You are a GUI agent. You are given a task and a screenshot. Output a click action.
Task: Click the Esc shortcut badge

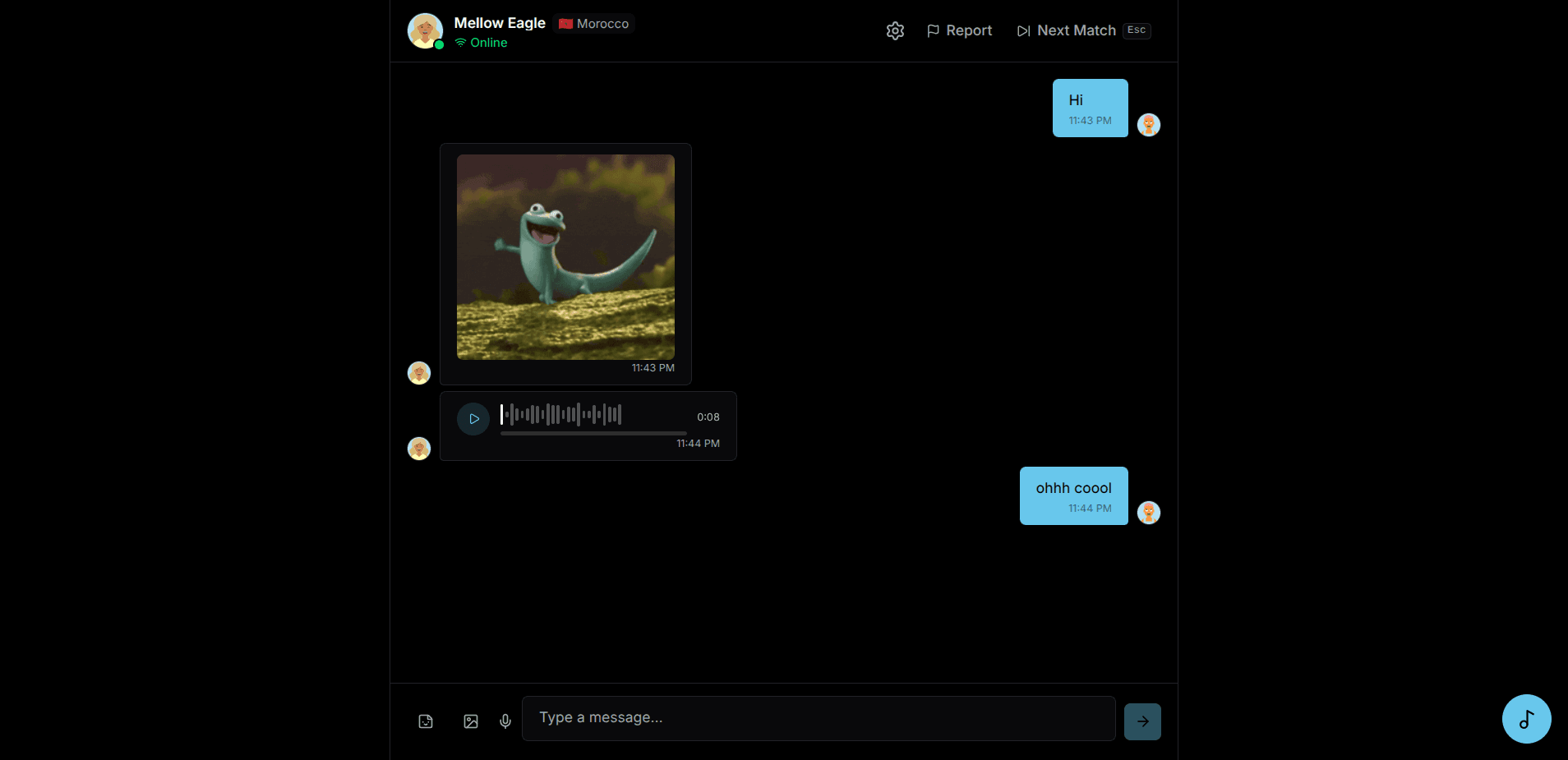[1137, 30]
